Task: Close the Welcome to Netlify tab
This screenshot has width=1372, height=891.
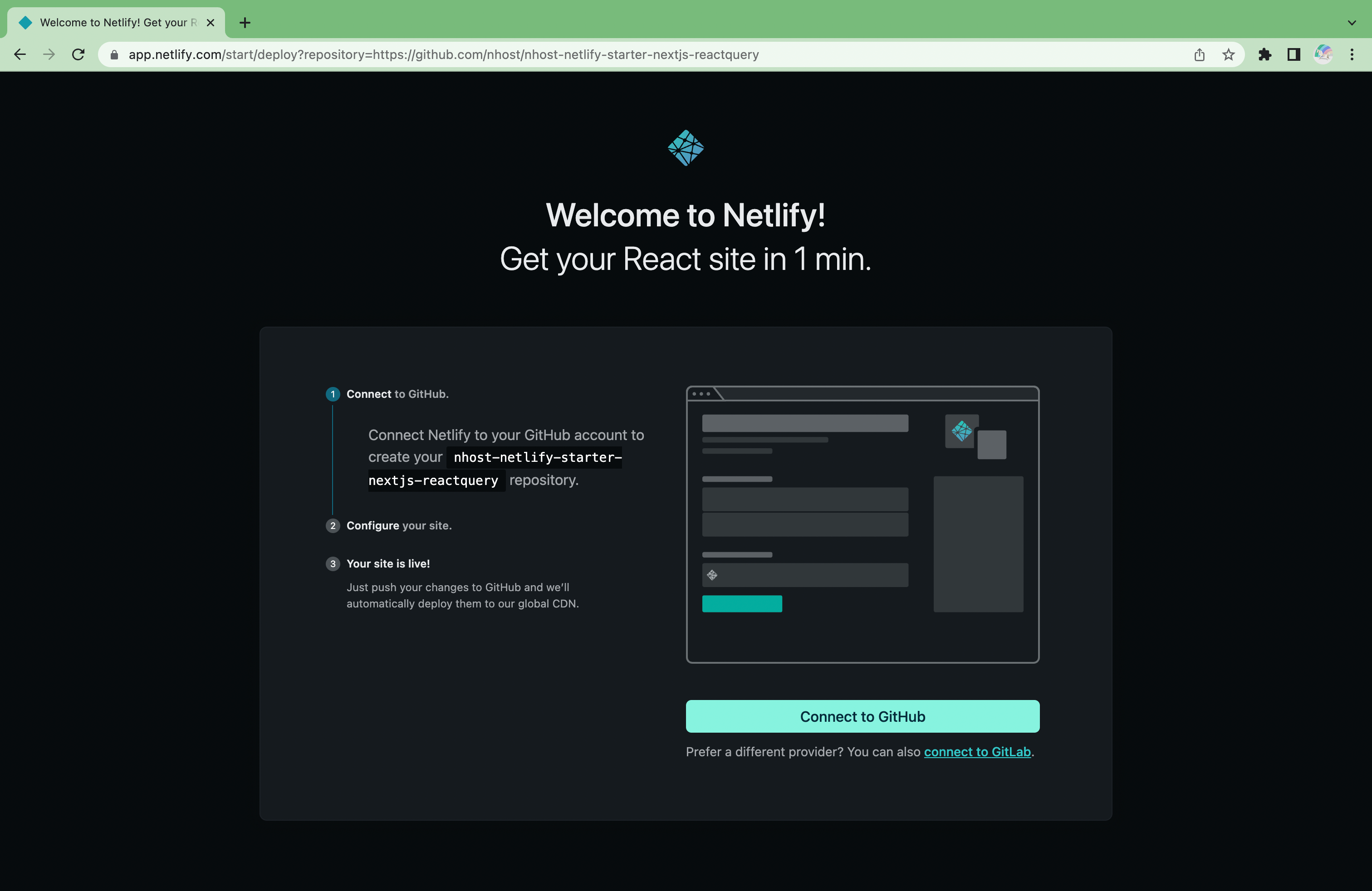Action: [x=211, y=23]
